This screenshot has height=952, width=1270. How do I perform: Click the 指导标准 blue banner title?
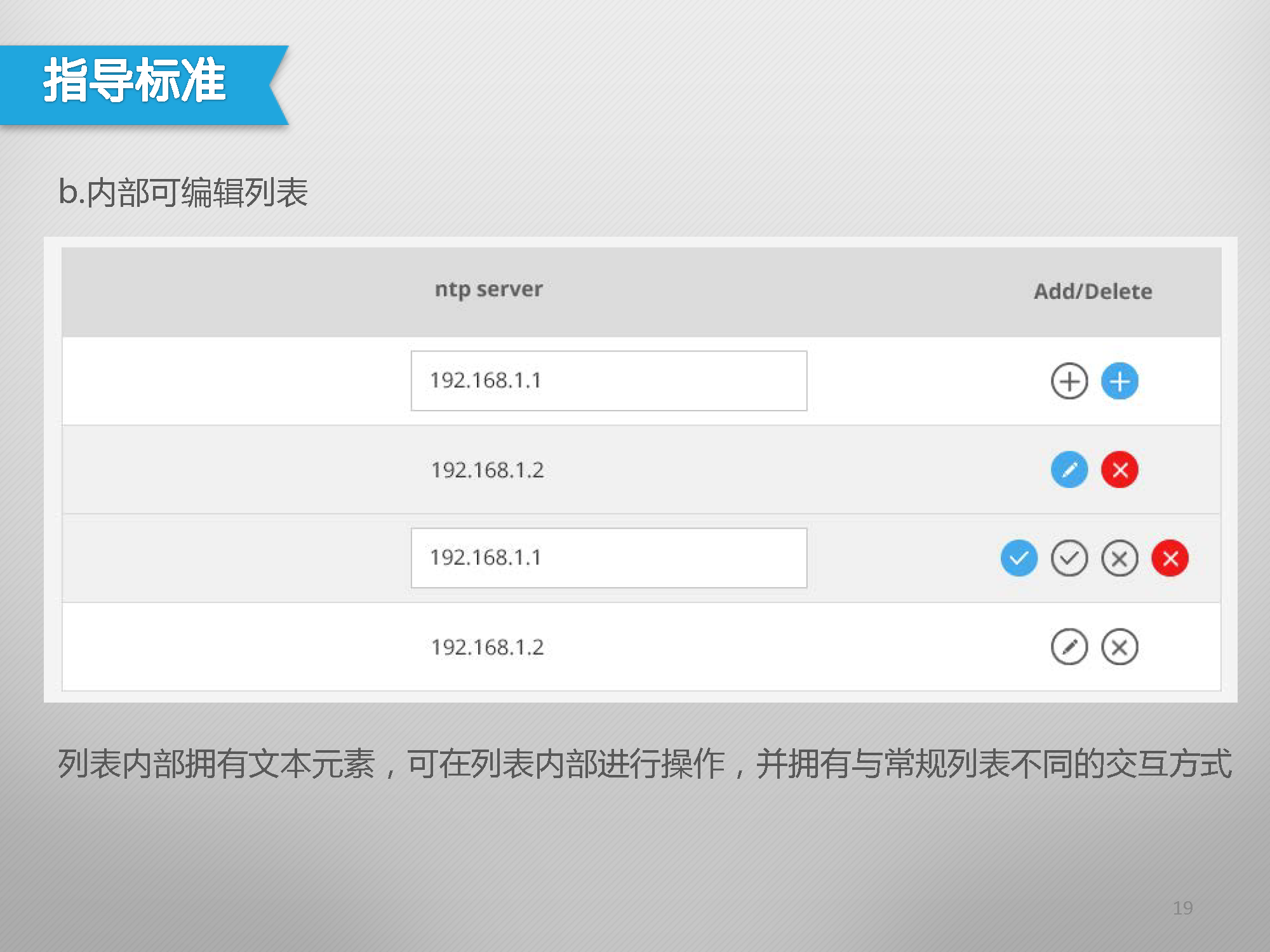135,81
